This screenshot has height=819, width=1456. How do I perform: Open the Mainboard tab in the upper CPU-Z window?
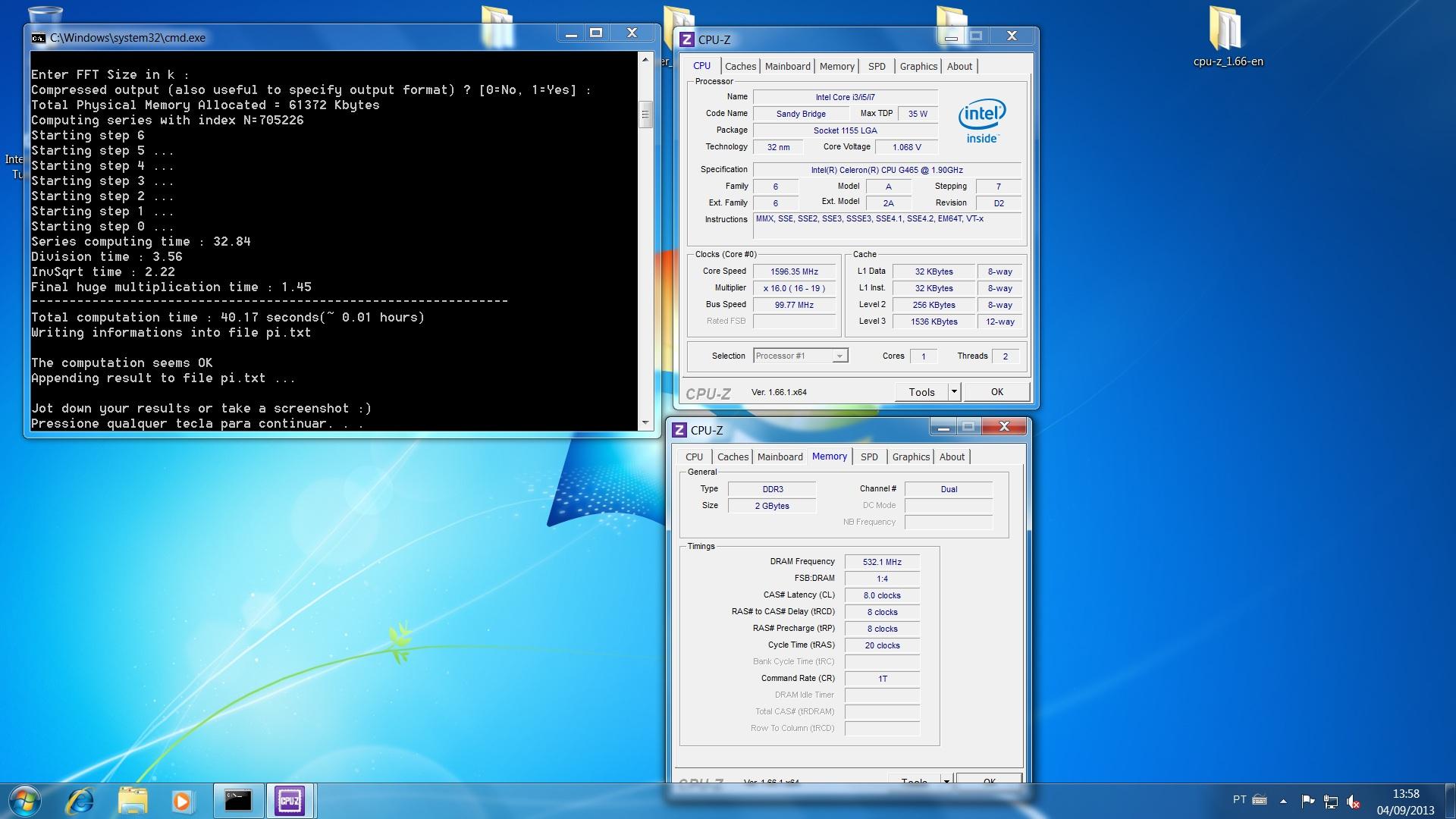click(x=788, y=67)
